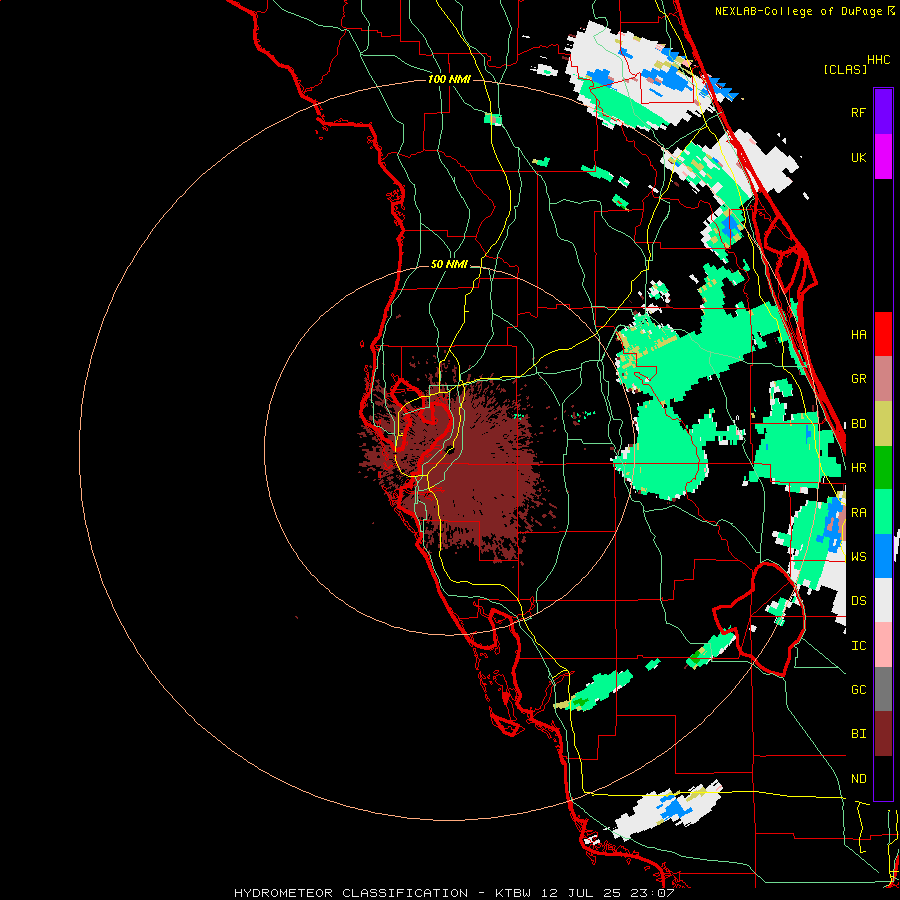The width and height of the screenshot is (900, 900).
Task: Click the '12 JUL 25' date text
Action: 583,893
